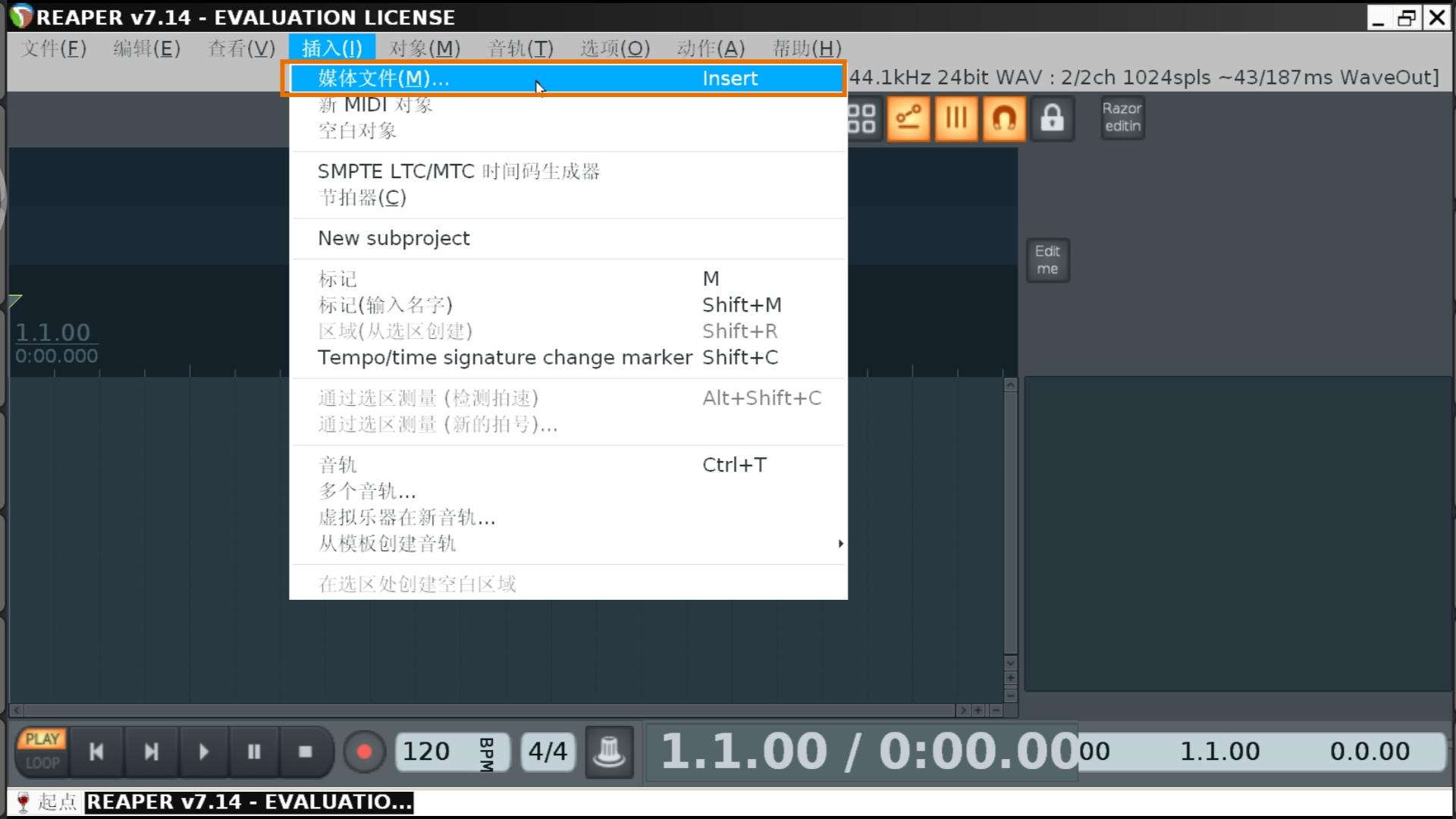Open the 文件(F) menu
Viewport: 1456px width, 819px height.
54,49
